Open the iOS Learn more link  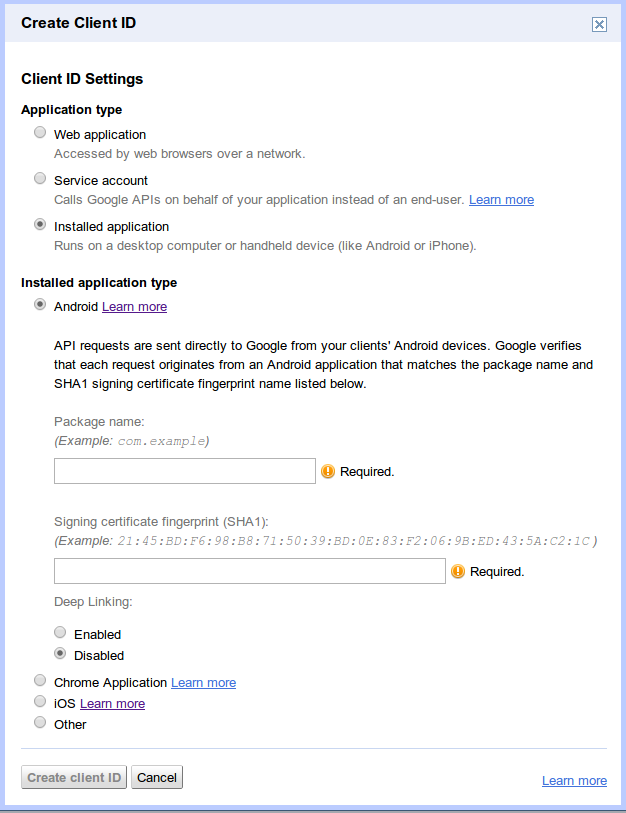pyautogui.click(x=112, y=704)
